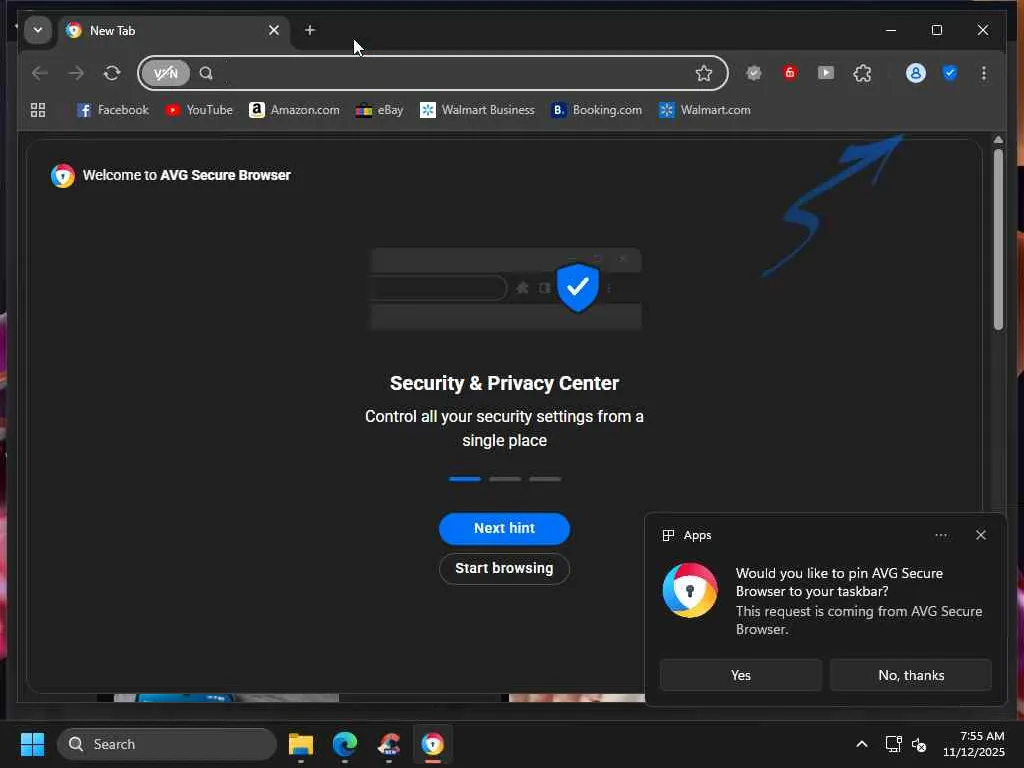Open the eBay bookmark
The image size is (1024, 768).
pyautogui.click(x=379, y=110)
